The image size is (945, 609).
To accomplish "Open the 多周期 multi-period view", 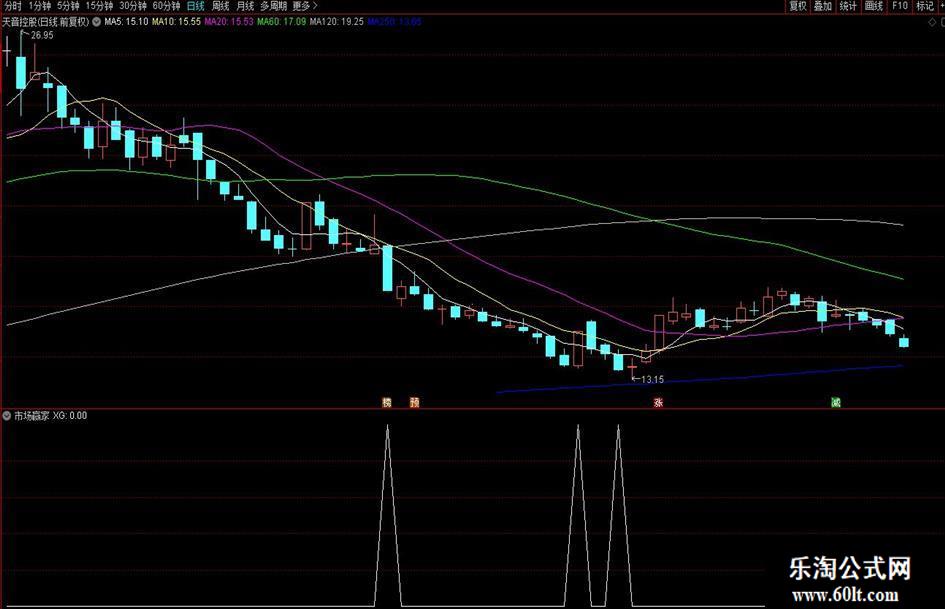I will (x=274, y=6).
